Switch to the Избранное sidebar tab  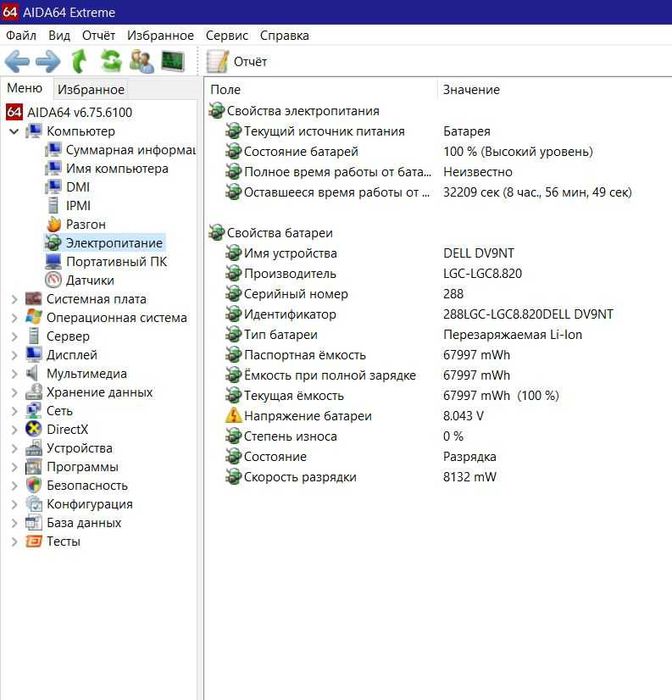click(x=91, y=89)
